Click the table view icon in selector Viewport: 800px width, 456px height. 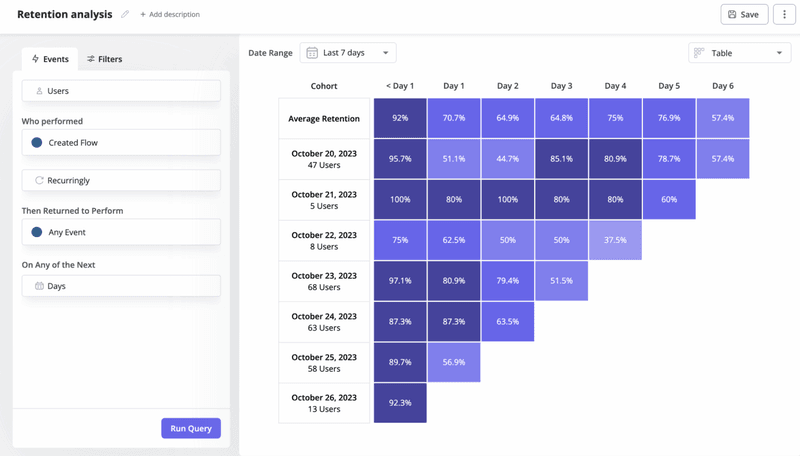click(x=700, y=53)
